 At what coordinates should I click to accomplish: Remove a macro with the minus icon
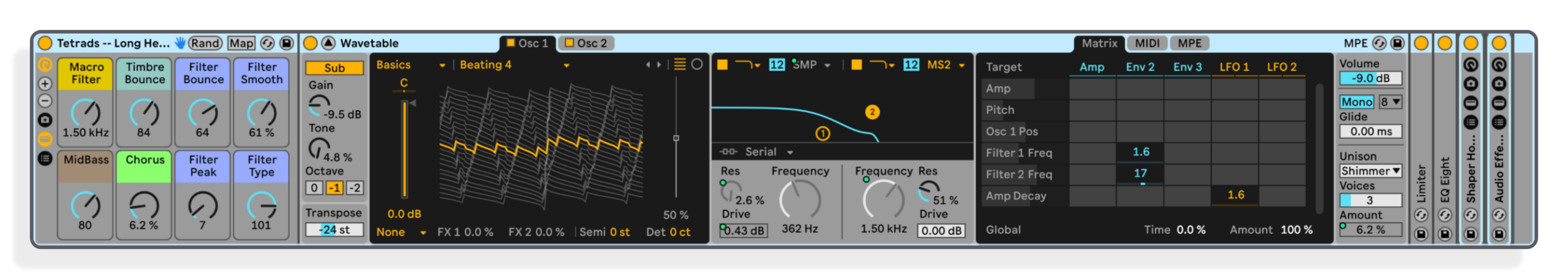pyautogui.click(x=45, y=101)
